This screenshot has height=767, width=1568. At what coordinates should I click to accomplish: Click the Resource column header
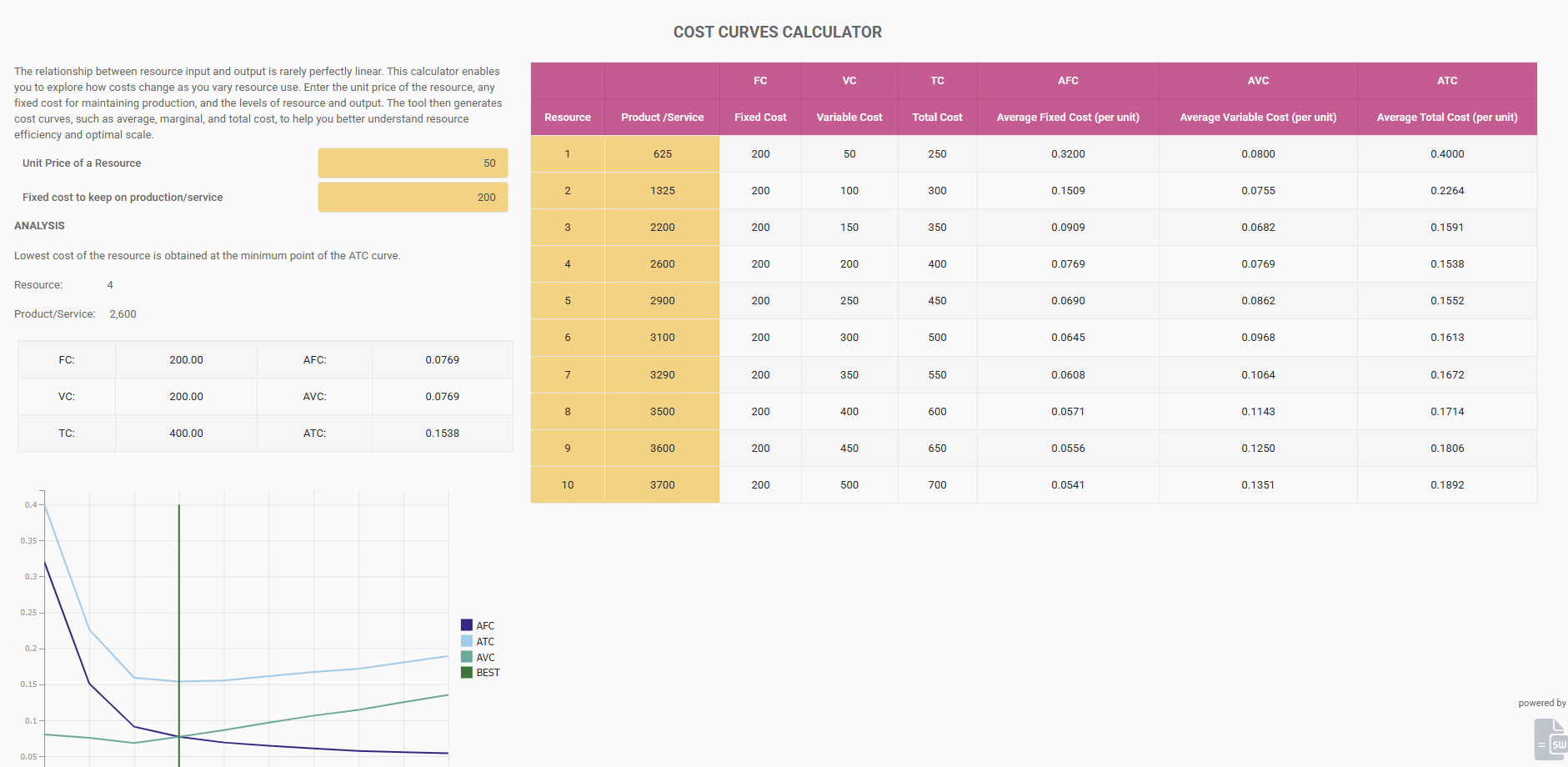click(x=568, y=118)
